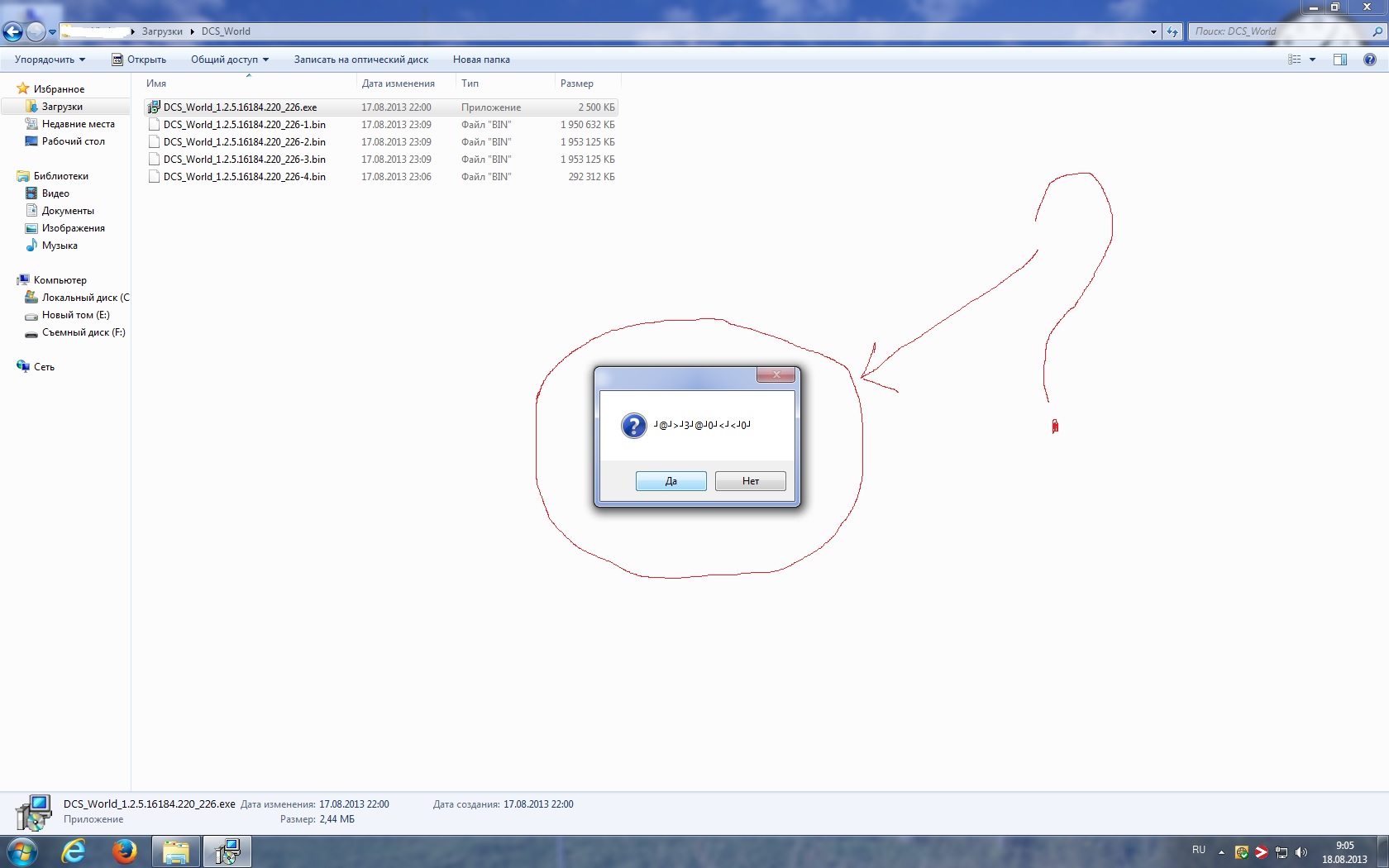
Task: Click the 2 500 КБ size cell
Action: click(596, 107)
